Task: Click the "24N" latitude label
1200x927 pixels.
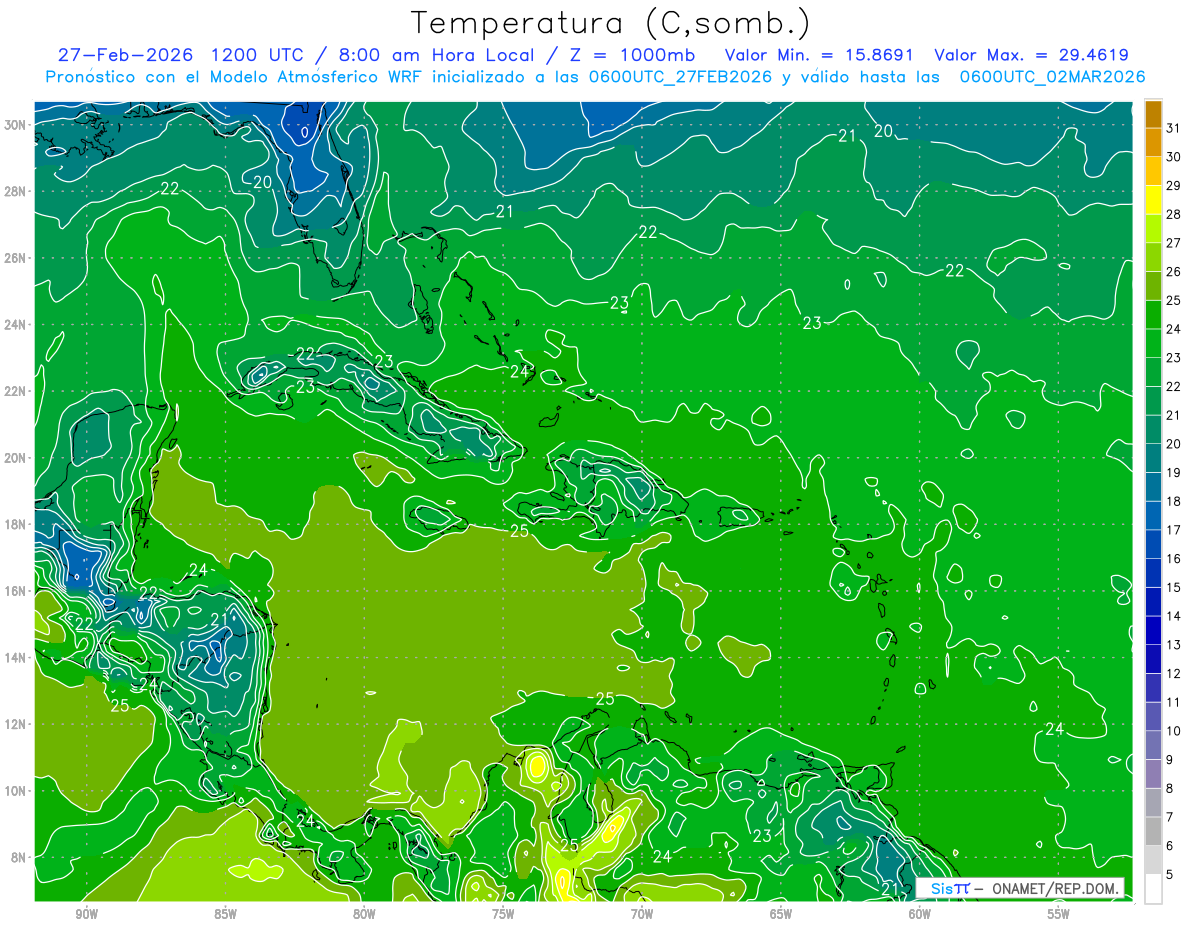Action: point(15,325)
